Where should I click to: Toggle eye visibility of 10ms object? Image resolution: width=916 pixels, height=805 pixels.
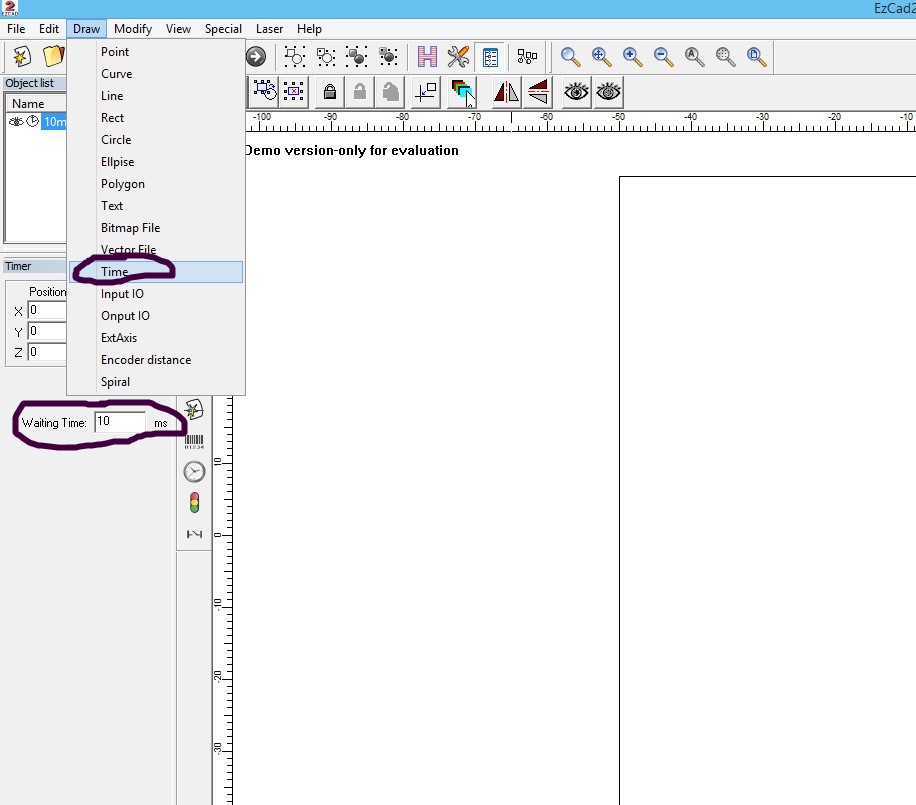click(15, 122)
